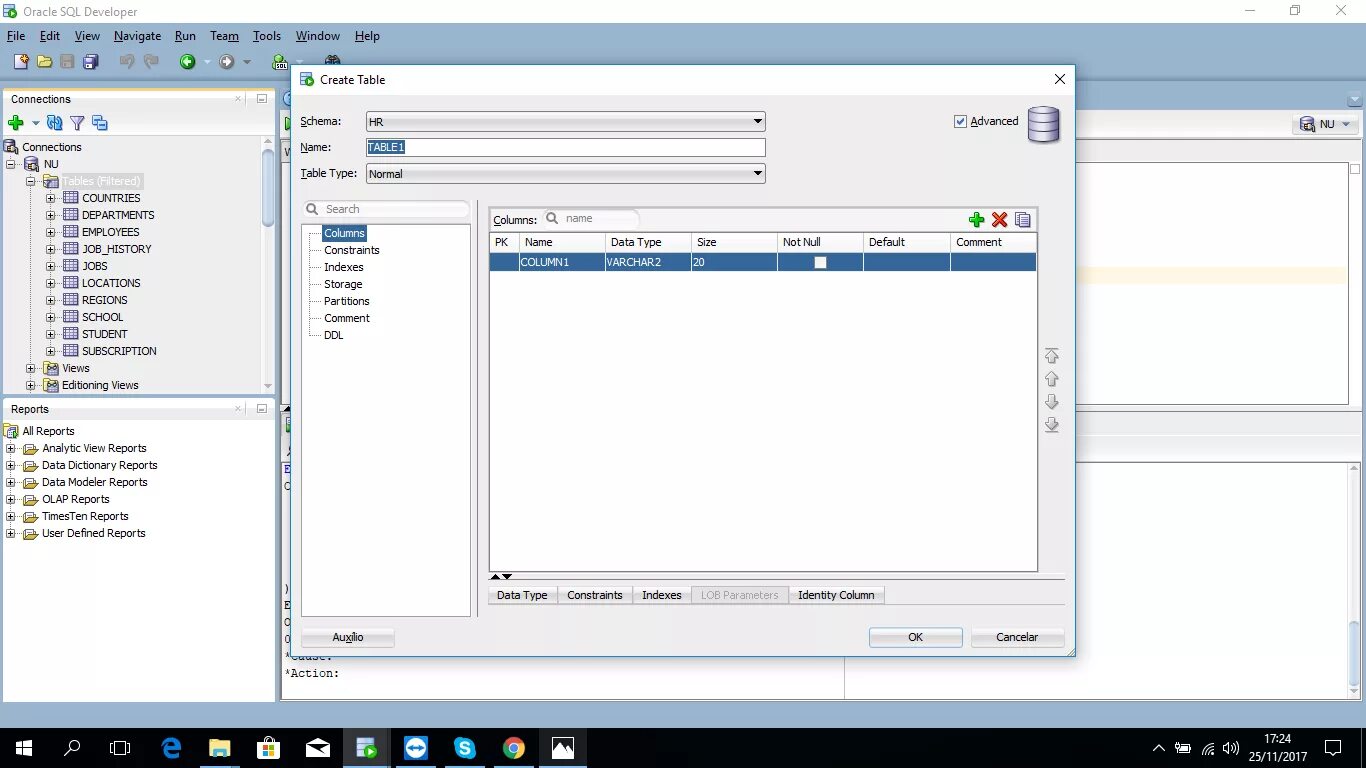Toggle Not Null checkbox for COLUMN1
The image size is (1366, 768).
click(x=820, y=262)
